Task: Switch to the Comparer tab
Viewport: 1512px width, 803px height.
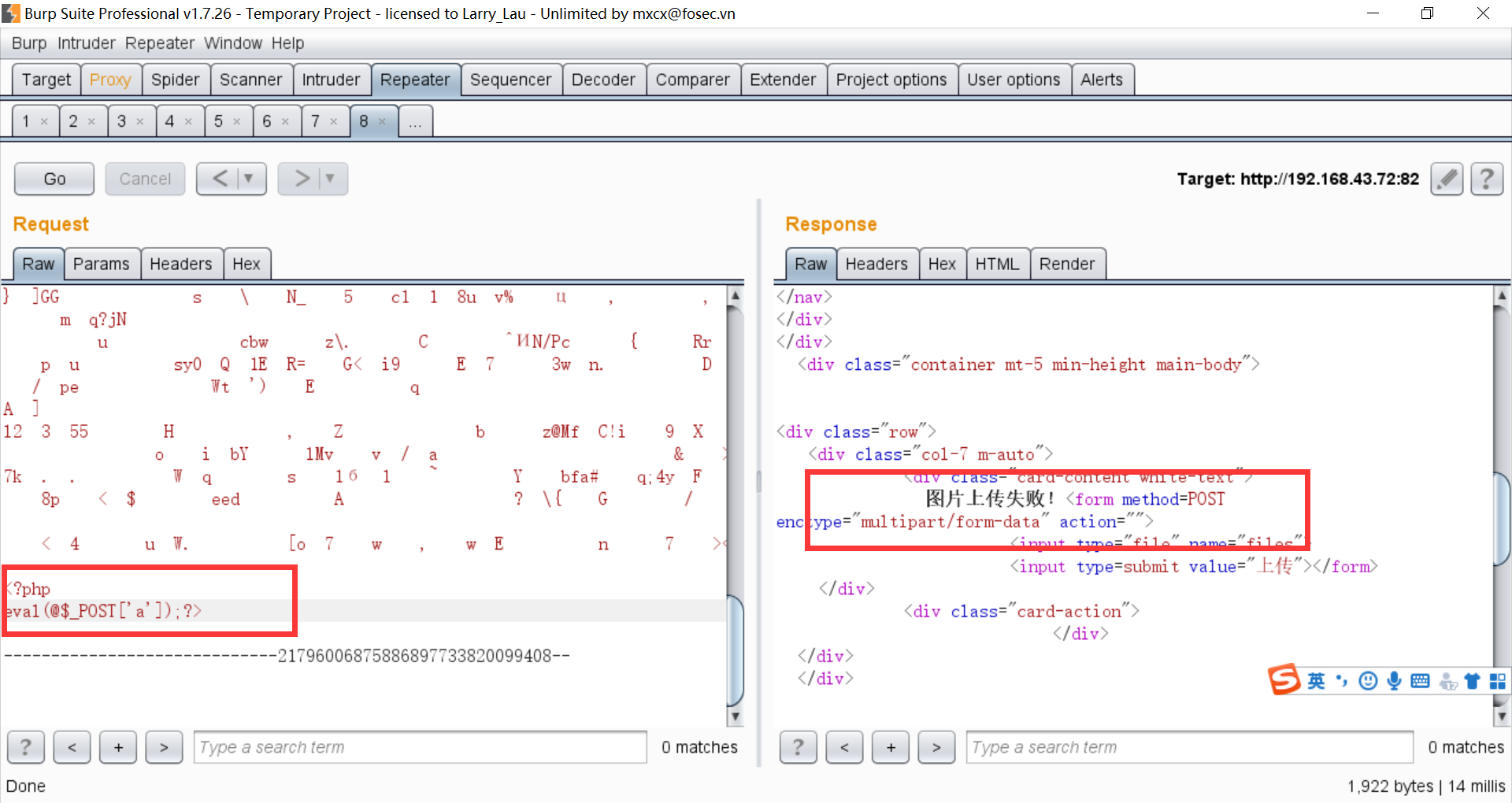Action: (693, 80)
